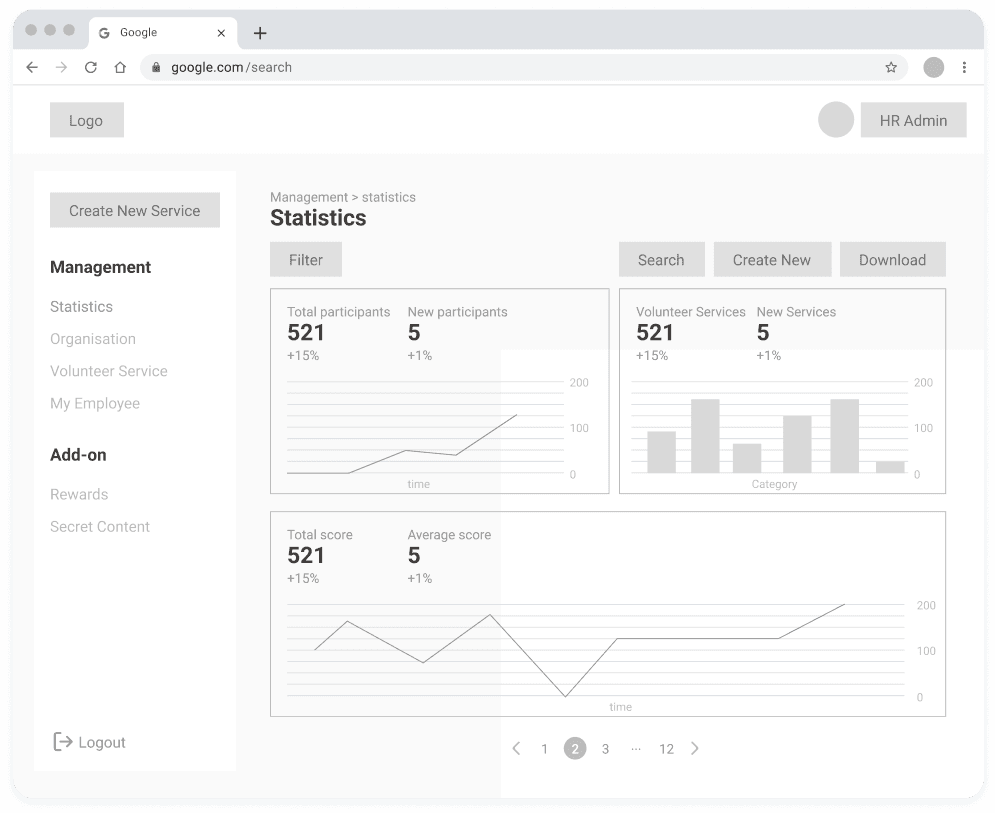Click the Download button
The height and width of the screenshot is (813, 995).
click(893, 259)
